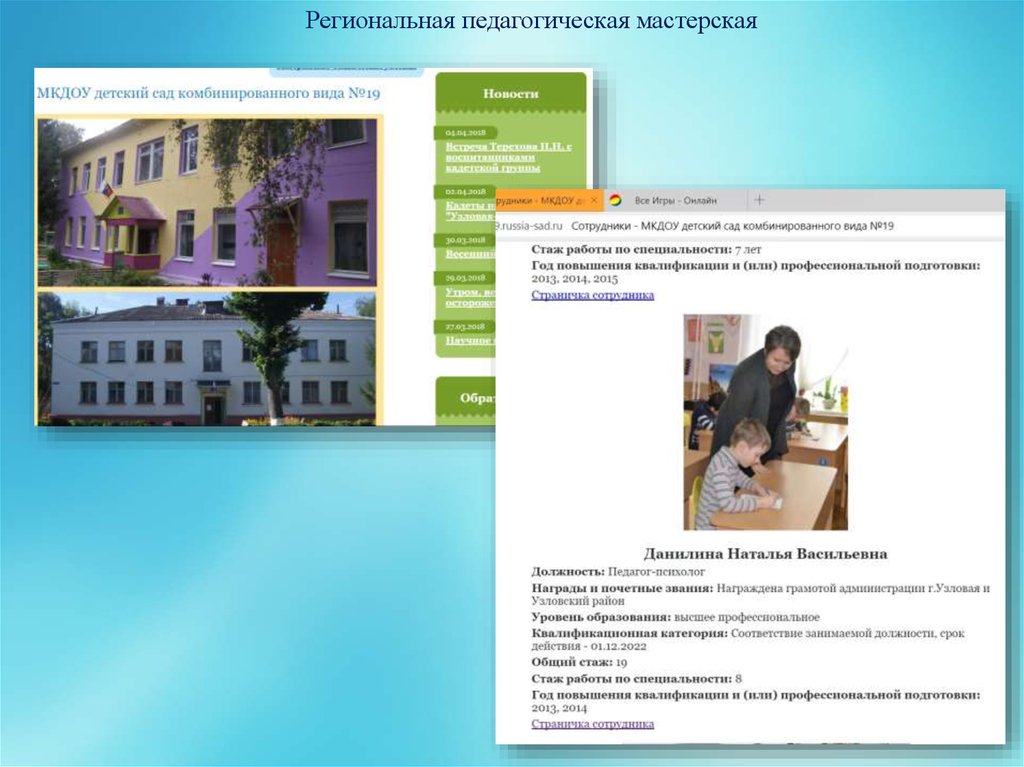Image resolution: width=1024 pixels, height=767 pixels.
Task: Open Страничка сотрудника link above the photo
Action: coord(592,295)
